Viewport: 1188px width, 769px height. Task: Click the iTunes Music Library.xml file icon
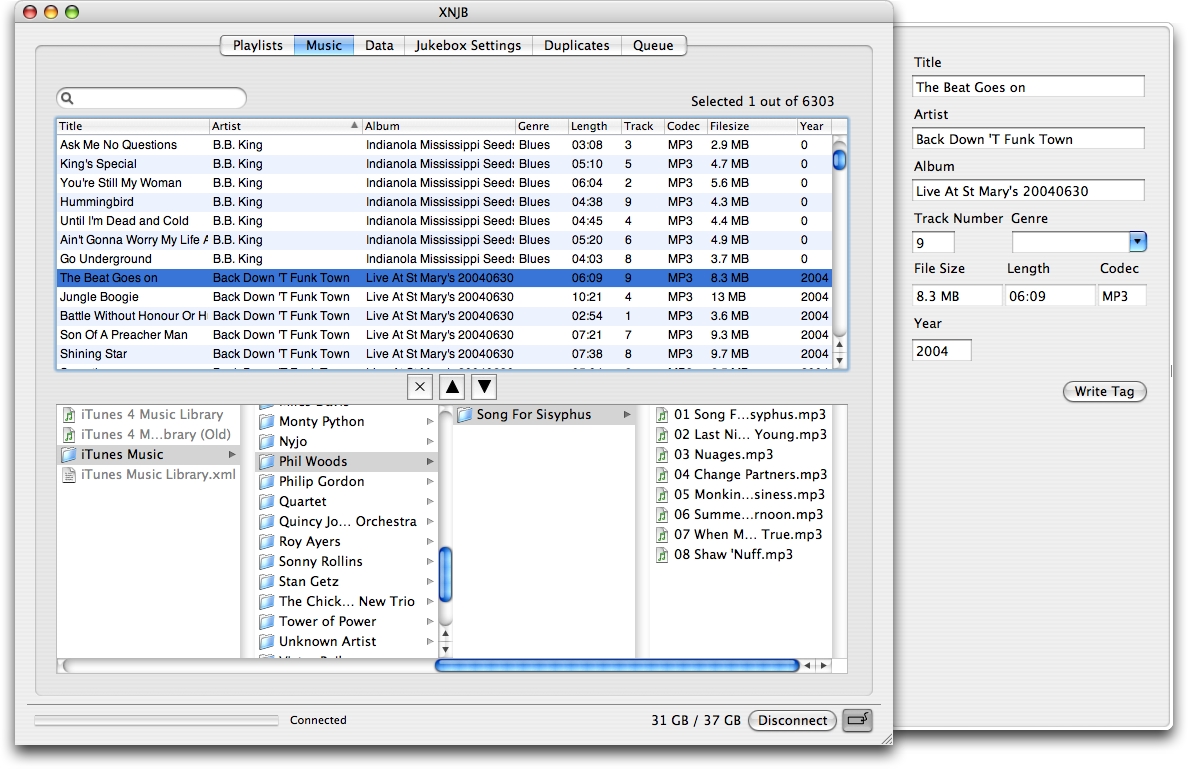click(68, 474)
